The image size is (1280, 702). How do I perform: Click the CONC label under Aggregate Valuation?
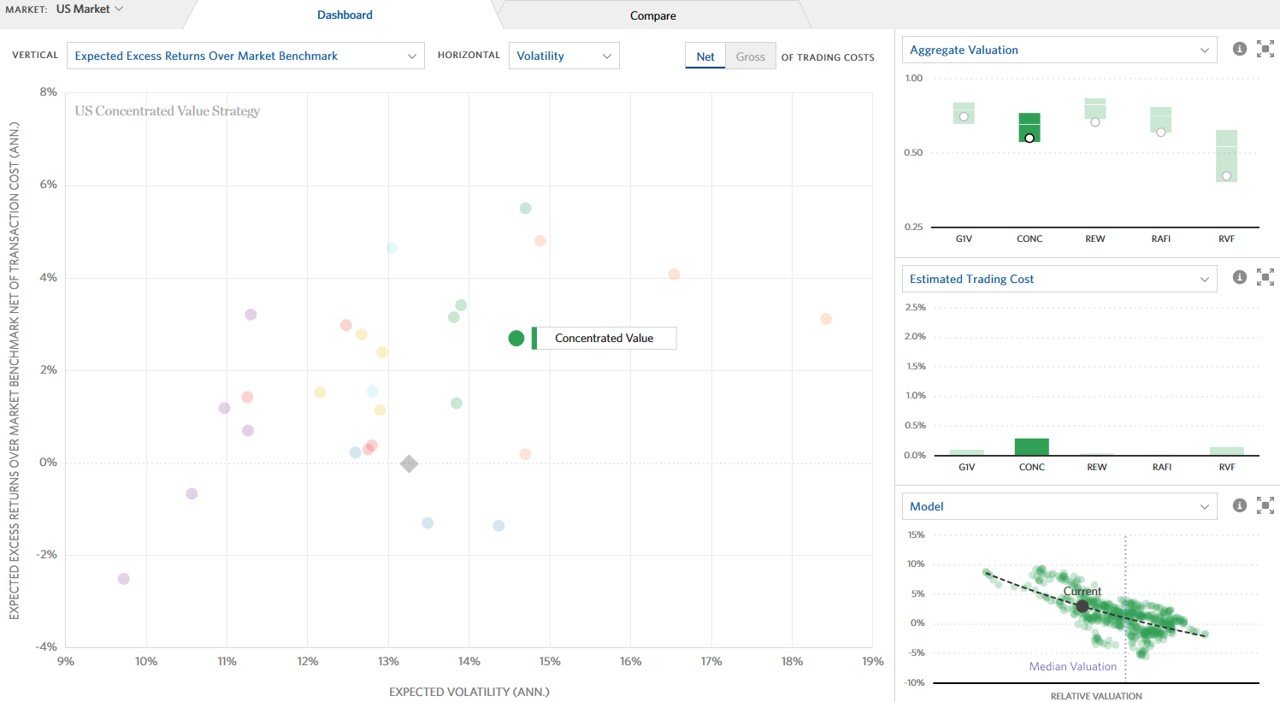tap(1029, 239)
